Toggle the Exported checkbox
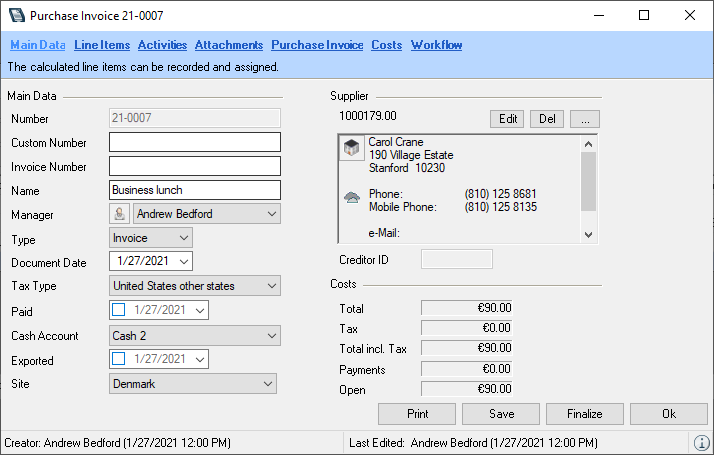The image size is (714, 455). (x=120, y=359)
